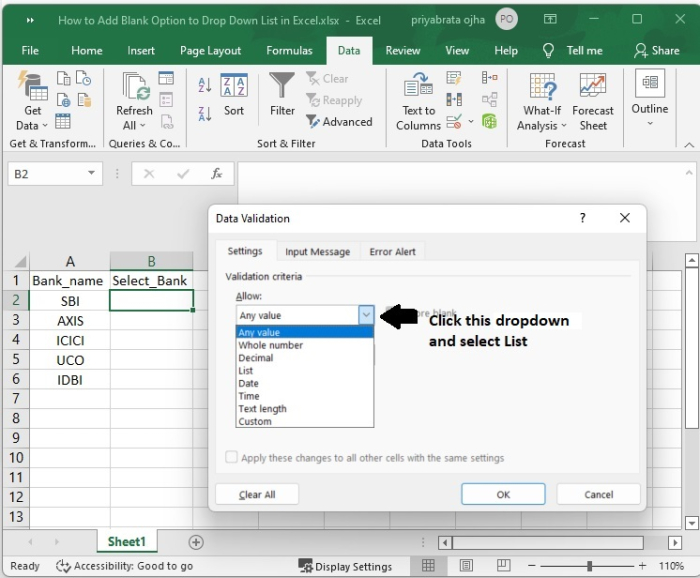
Task: Click the Refresh All icon
Action: [x=134, y=88]
